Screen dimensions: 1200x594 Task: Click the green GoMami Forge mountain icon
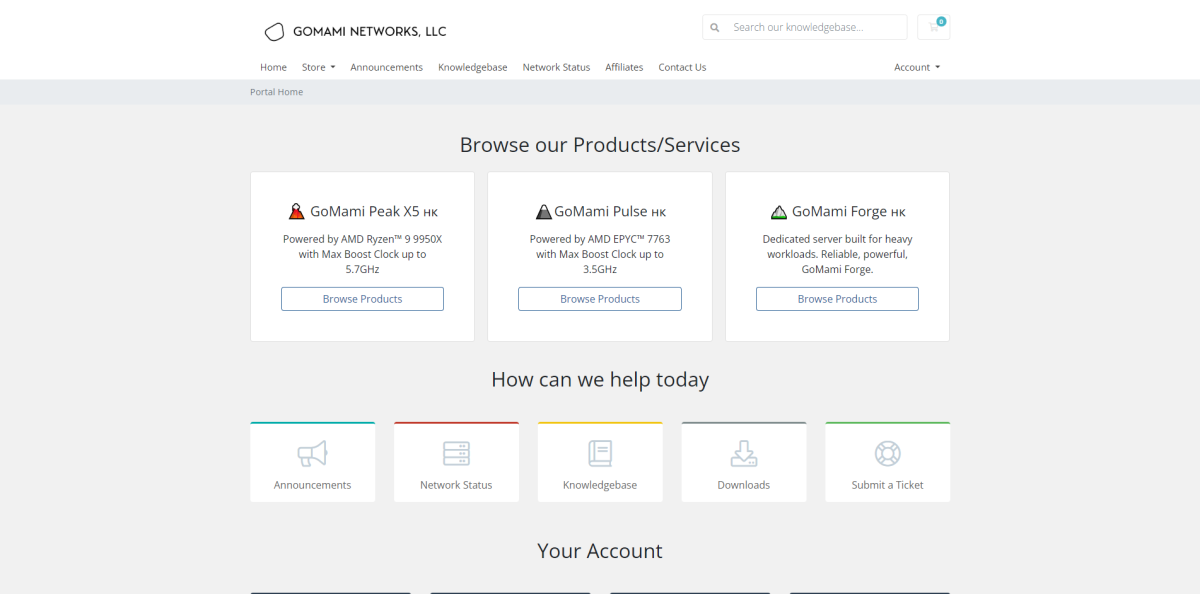[779, 212]
